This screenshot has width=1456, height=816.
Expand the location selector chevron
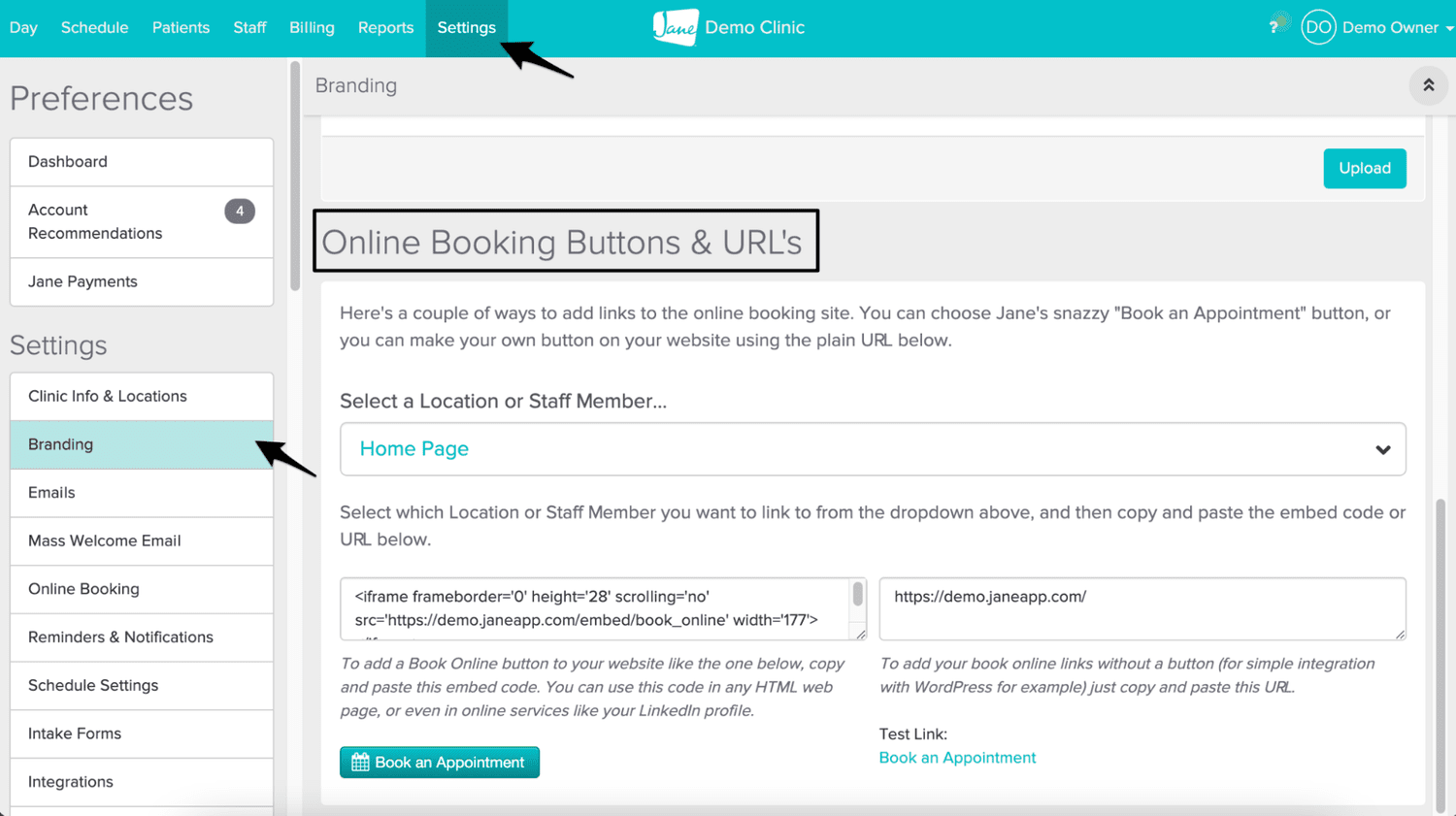coord(1382,449)
